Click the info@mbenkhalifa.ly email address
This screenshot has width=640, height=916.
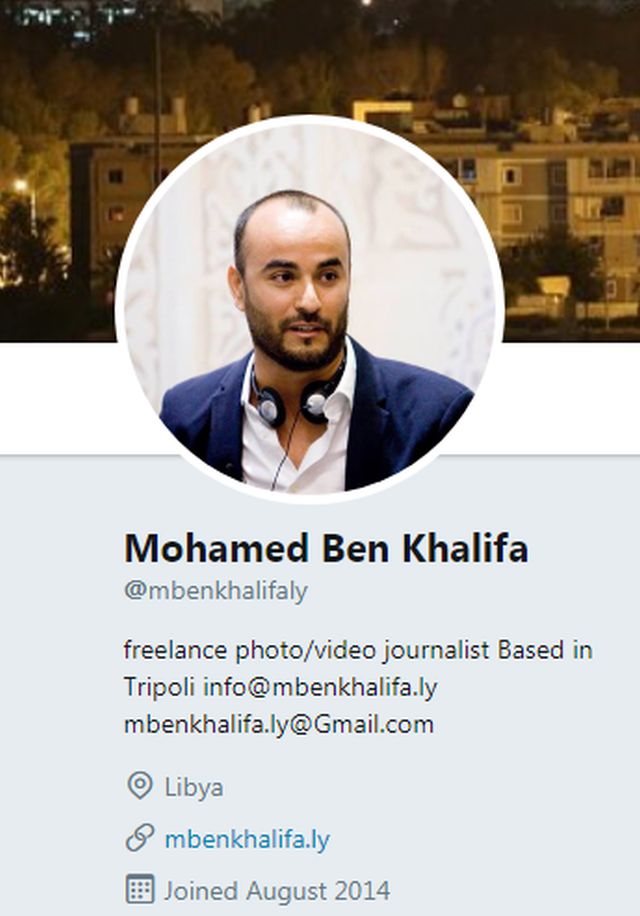pos(320,687)
